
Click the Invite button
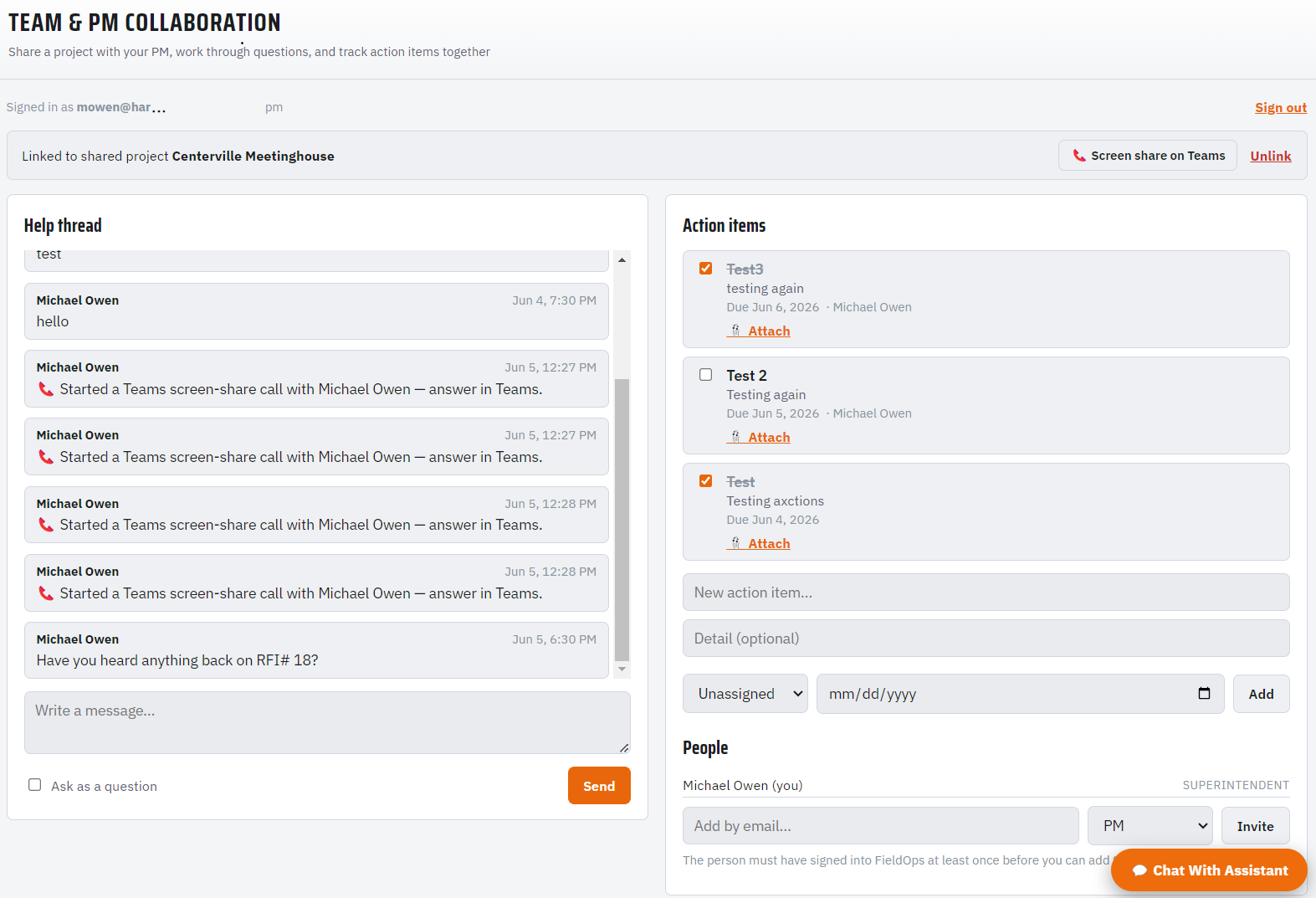[1256, 826]
